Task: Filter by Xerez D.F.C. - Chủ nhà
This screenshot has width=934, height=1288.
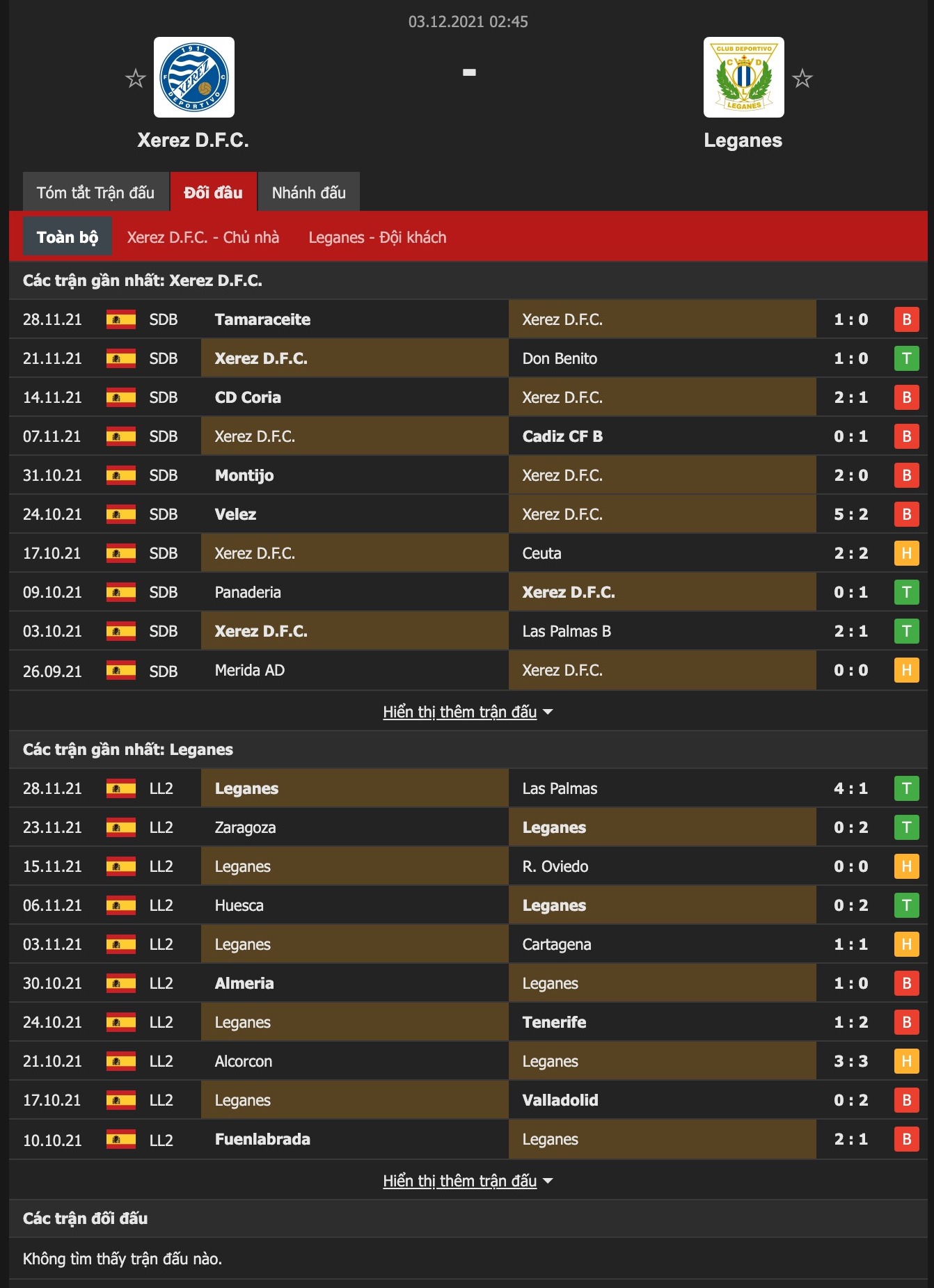Action: click(203, 237)
